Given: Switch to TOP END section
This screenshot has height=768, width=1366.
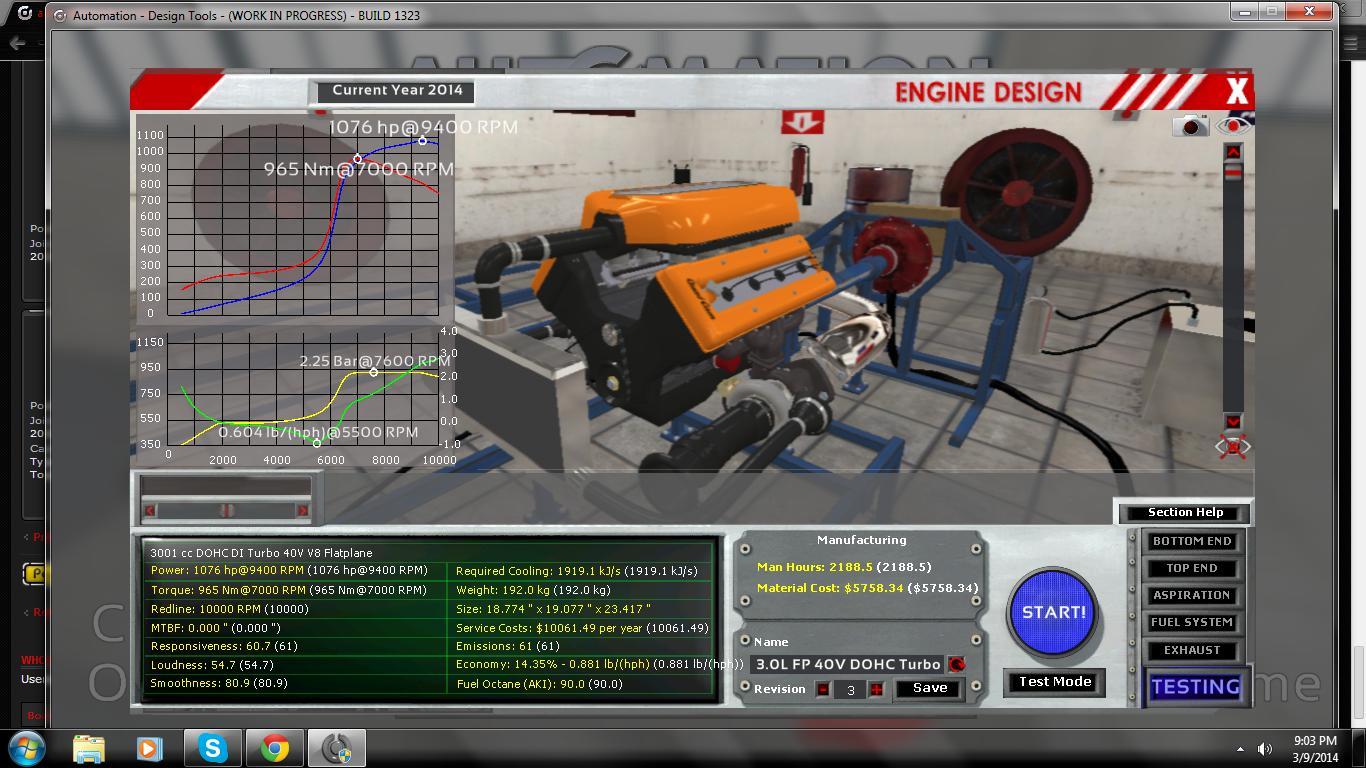Looking at the screenshot, I should [1191, 568].
